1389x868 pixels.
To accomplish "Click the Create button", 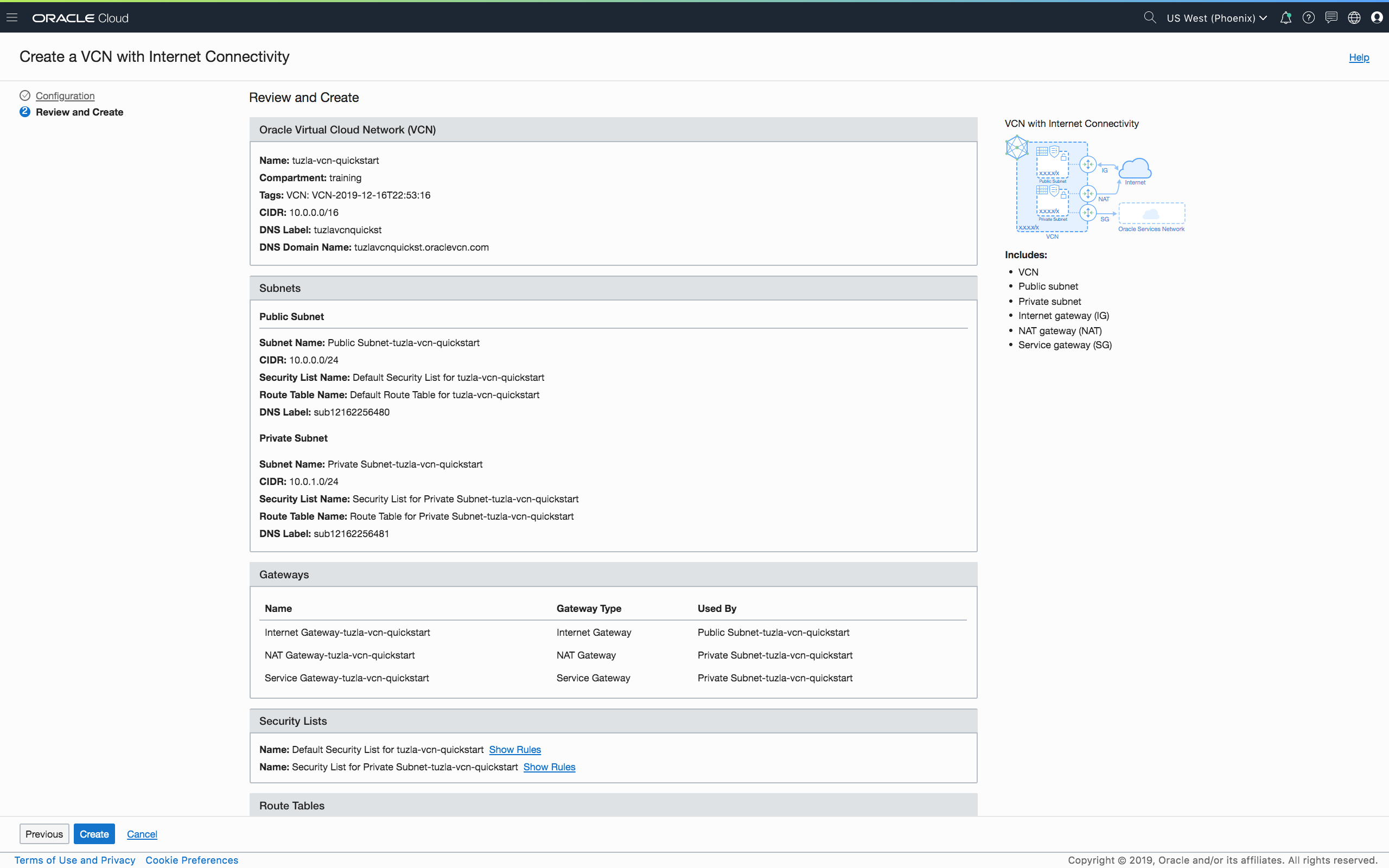I will pos(94,834).
